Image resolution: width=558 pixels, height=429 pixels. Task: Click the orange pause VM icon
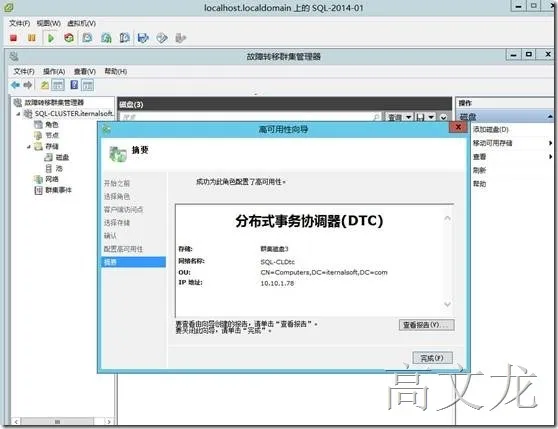pyautogui.click(x=32, y=38)
